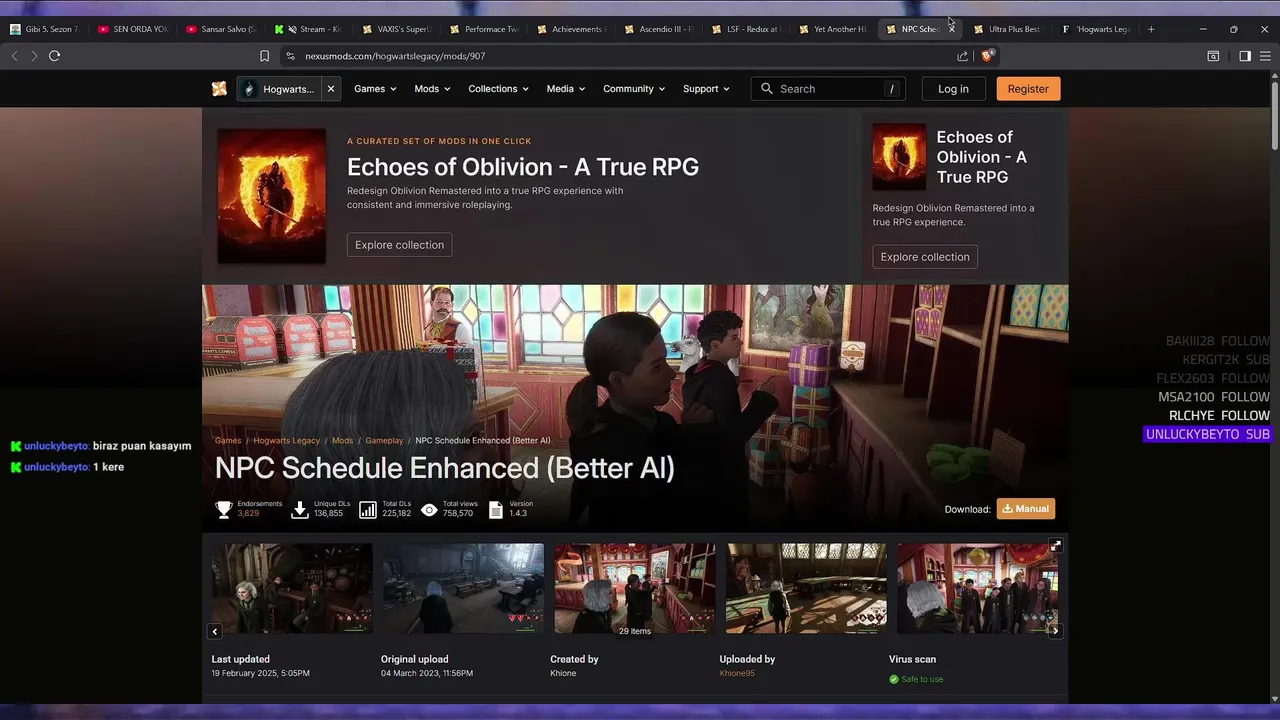This screenshot has height=720, width=1280.
Task: Switch to the Achievements tab
Action: [574, 29]
